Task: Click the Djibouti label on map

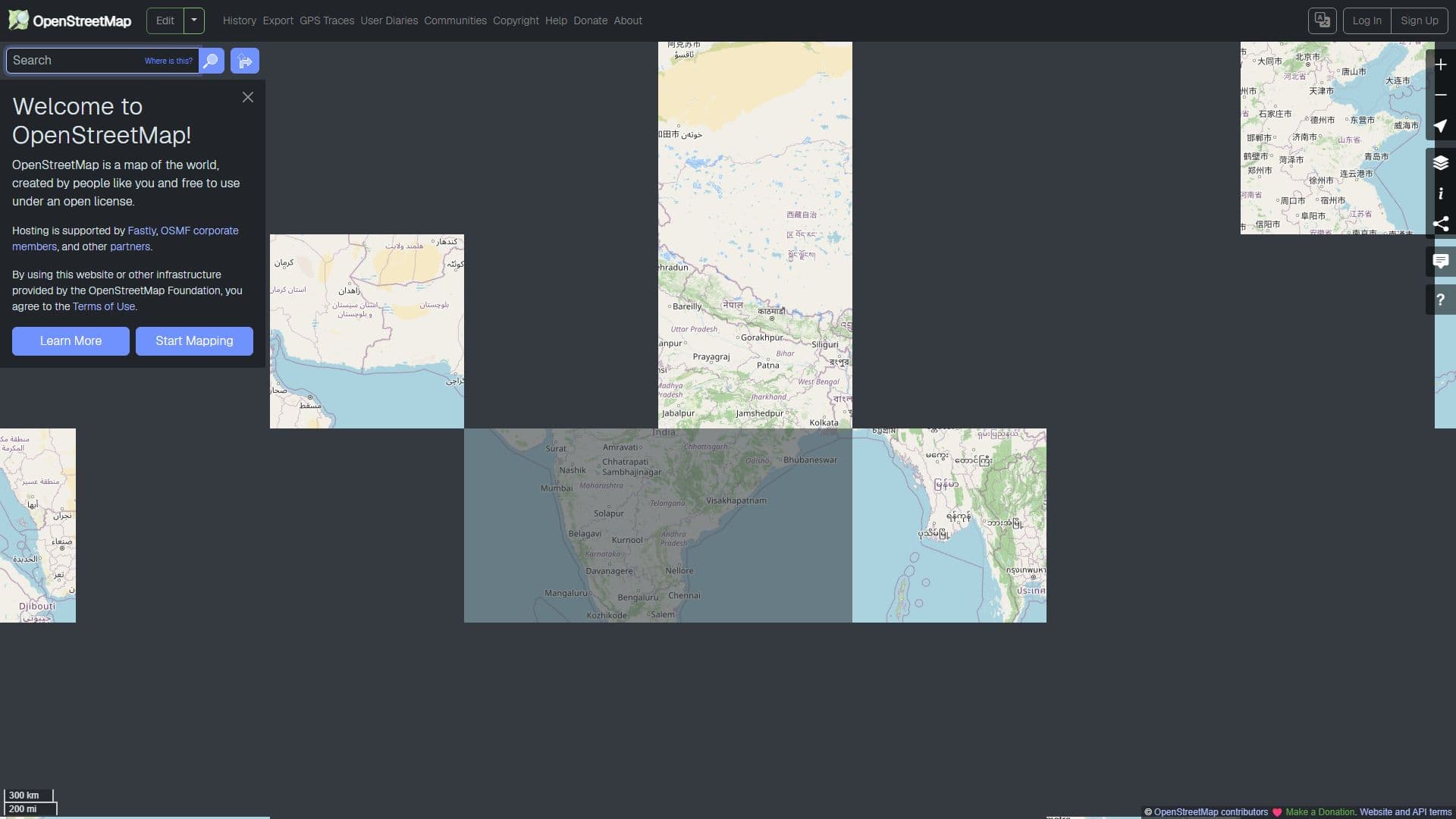Action: (x=37, y=607)
